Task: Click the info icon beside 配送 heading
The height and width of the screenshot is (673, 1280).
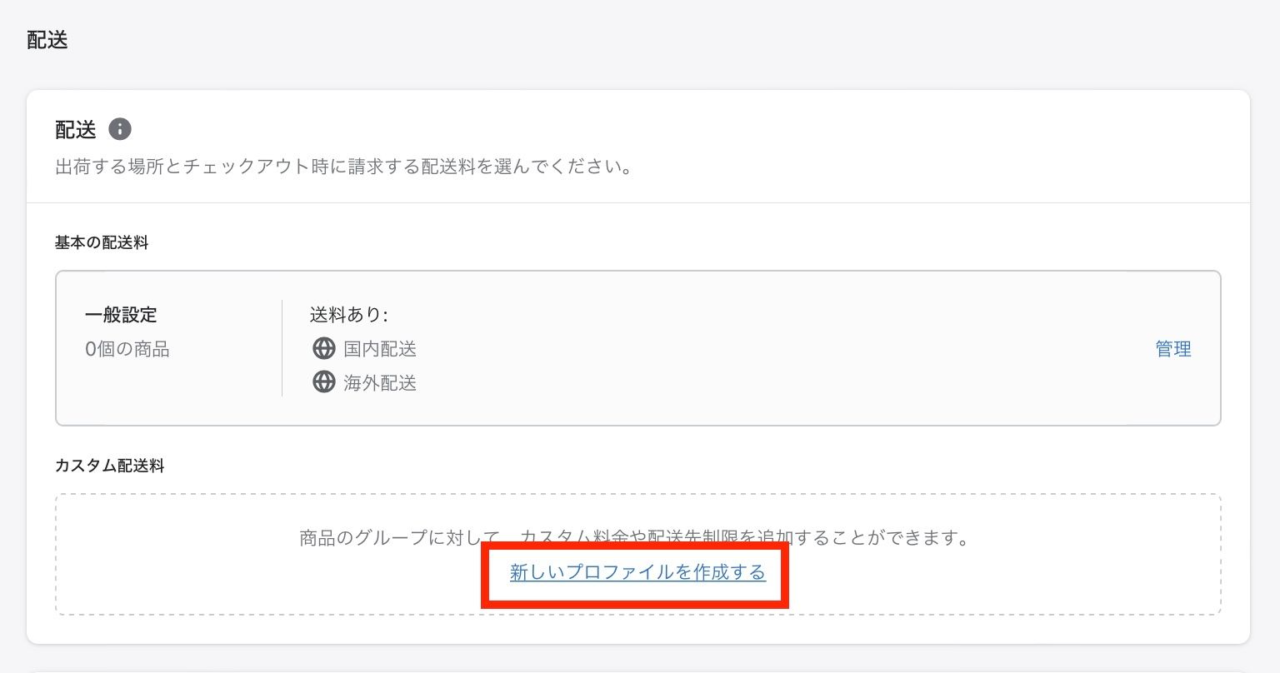Action: pyautogui.click(x=120, y=129)
